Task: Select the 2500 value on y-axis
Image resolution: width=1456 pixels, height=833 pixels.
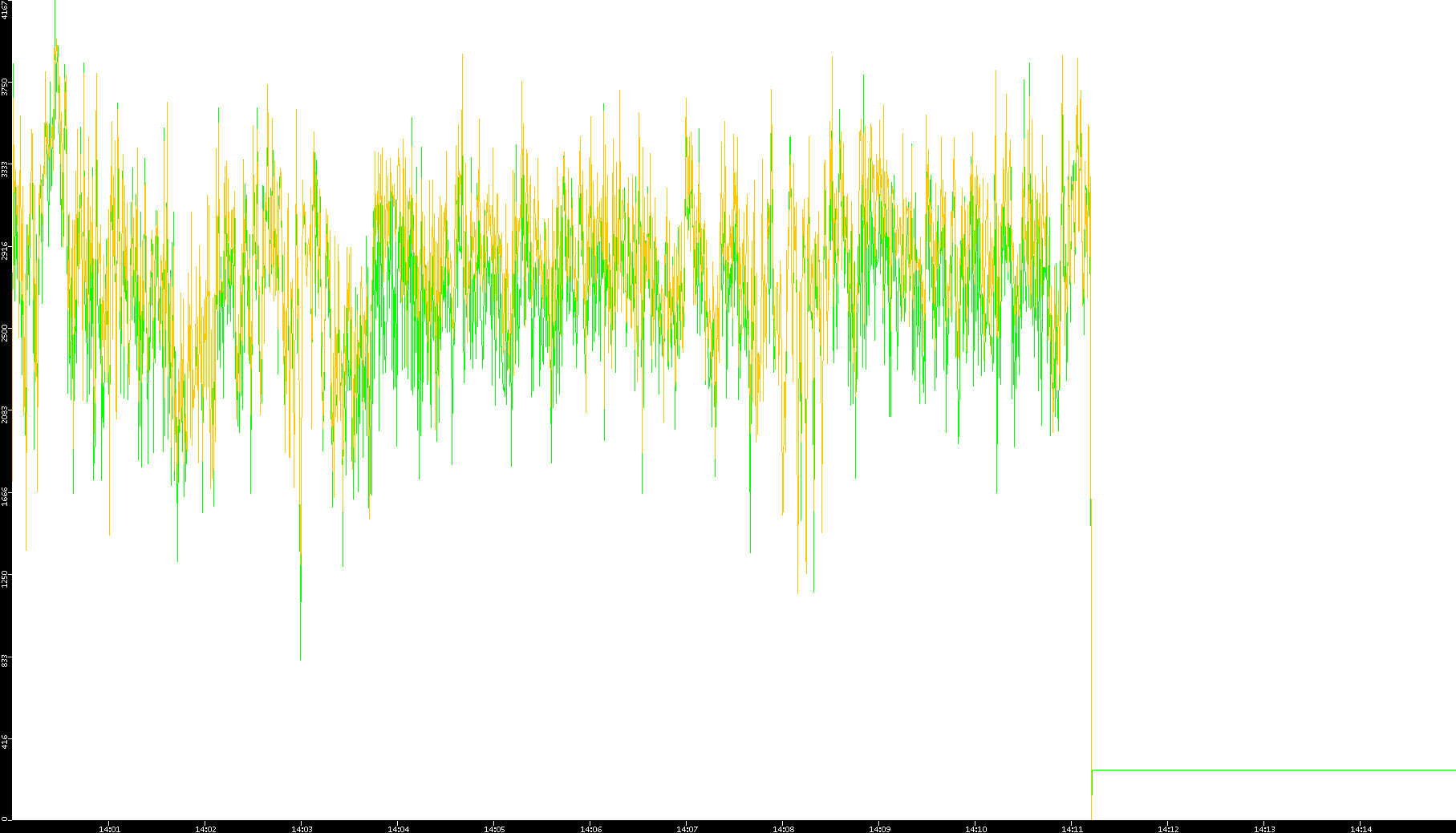Action: point(6,333)
